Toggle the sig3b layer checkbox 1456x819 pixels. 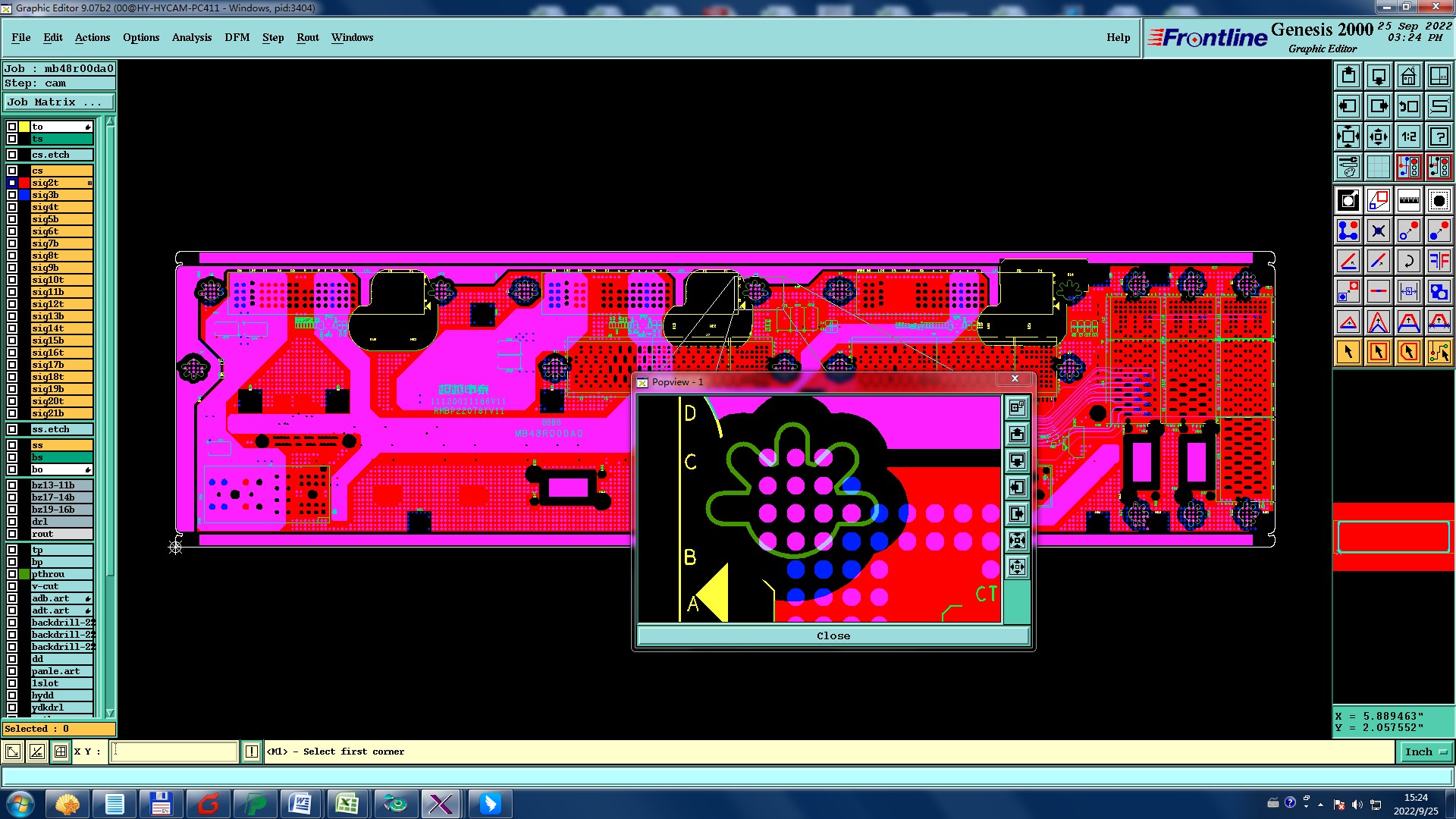click(12, 195)
